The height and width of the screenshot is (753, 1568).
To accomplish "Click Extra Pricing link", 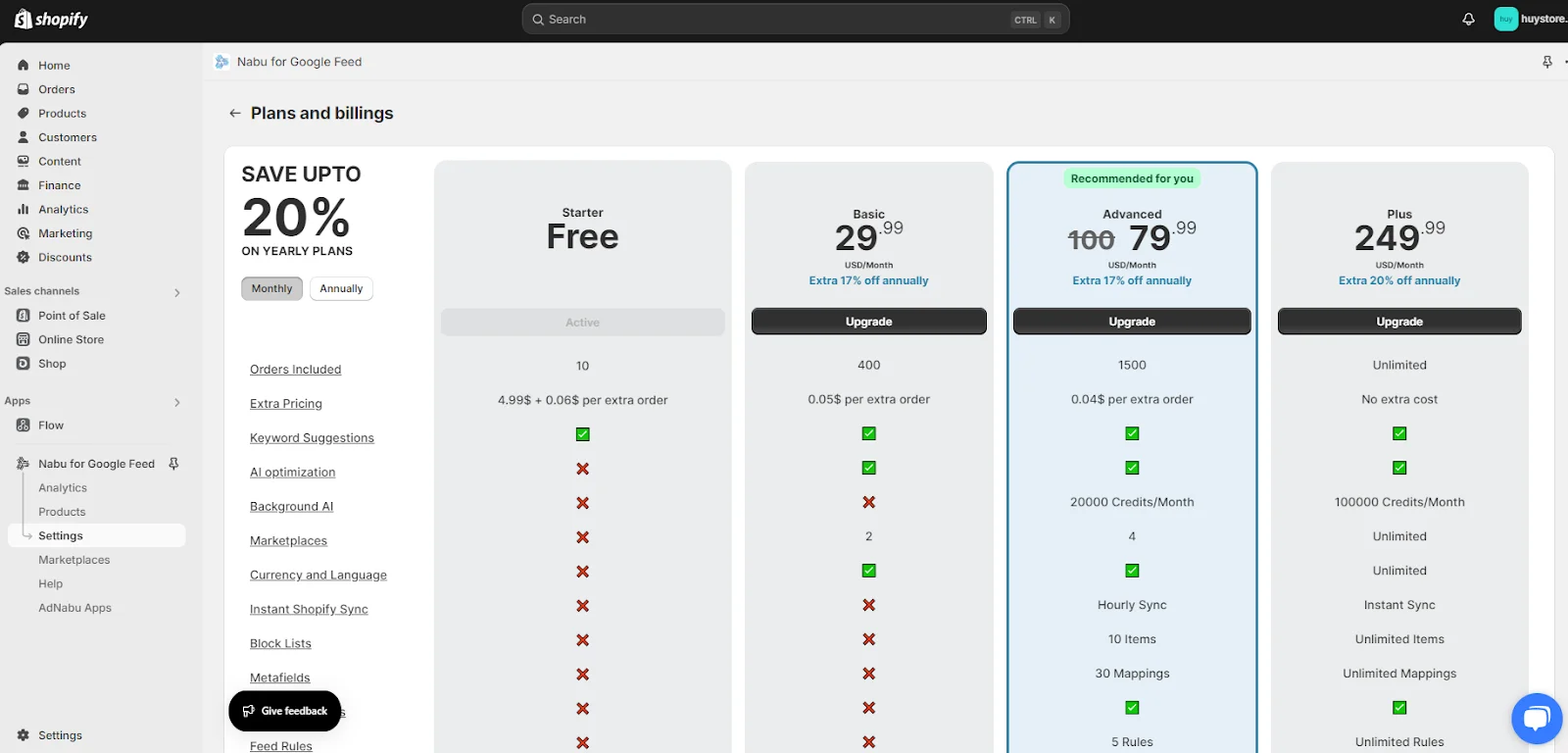I will click(286, 404).
